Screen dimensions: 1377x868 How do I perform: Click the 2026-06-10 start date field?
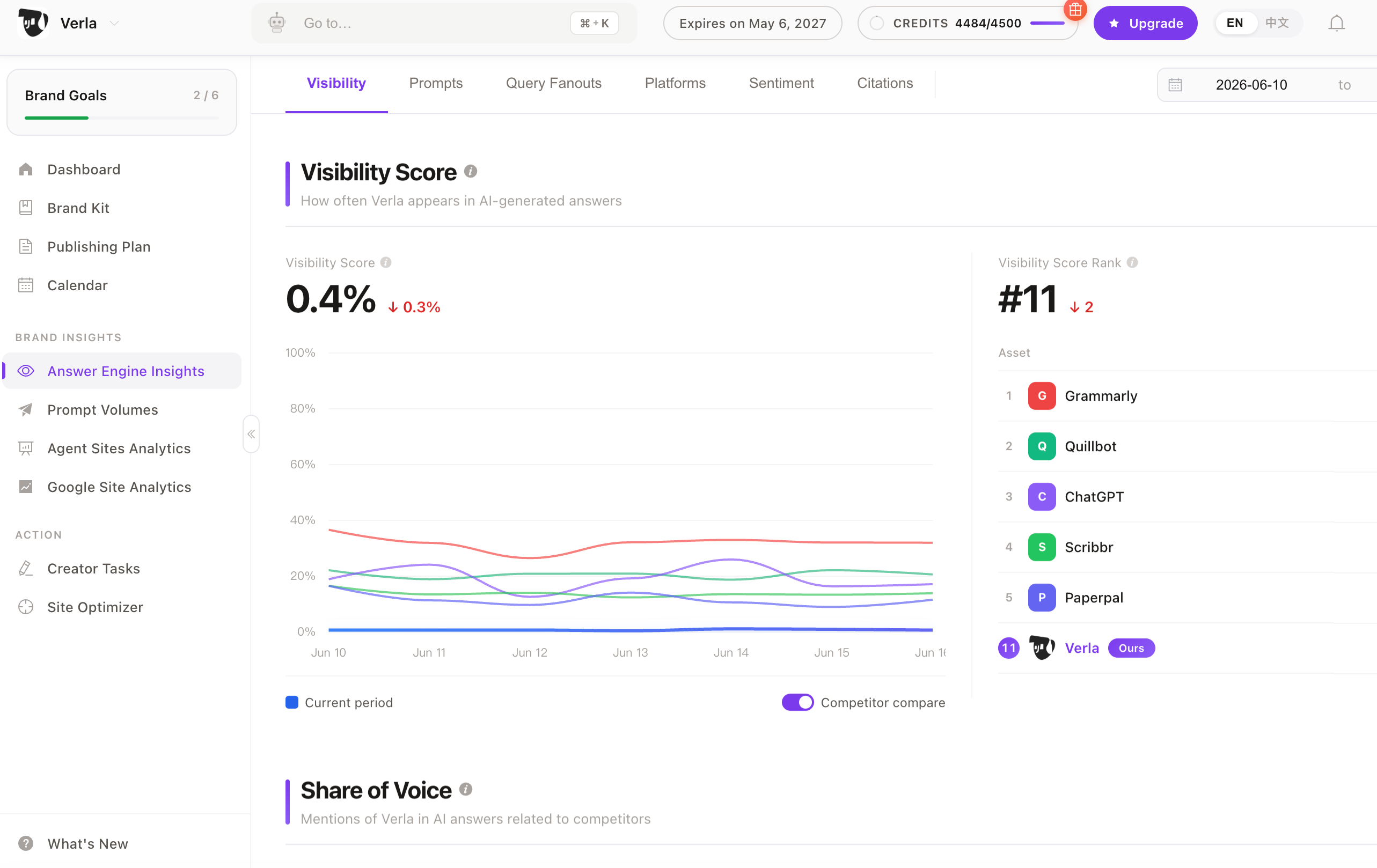(x=1251, y=85)
